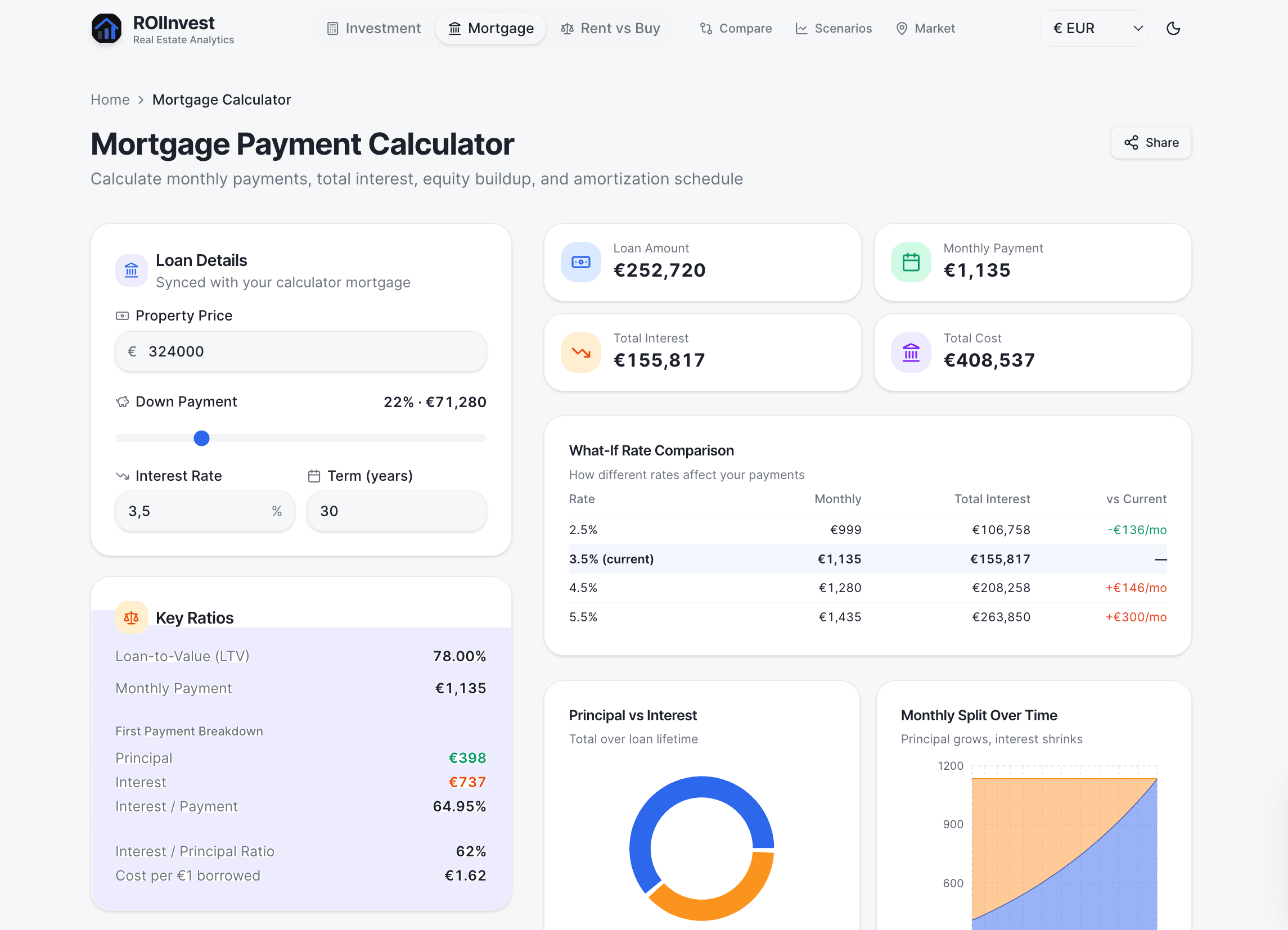Image resolution: width=1288 pixels, height=930 pixels.
Task: Click the €252,720 loan amount value
Action: coord(659,270)
